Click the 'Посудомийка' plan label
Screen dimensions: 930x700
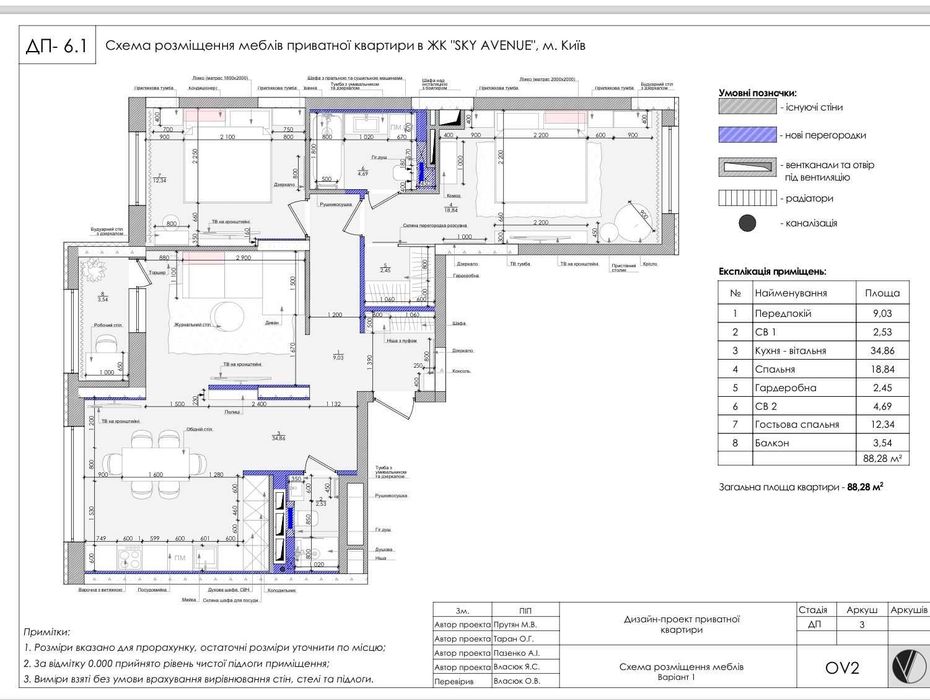coord(153,590)
